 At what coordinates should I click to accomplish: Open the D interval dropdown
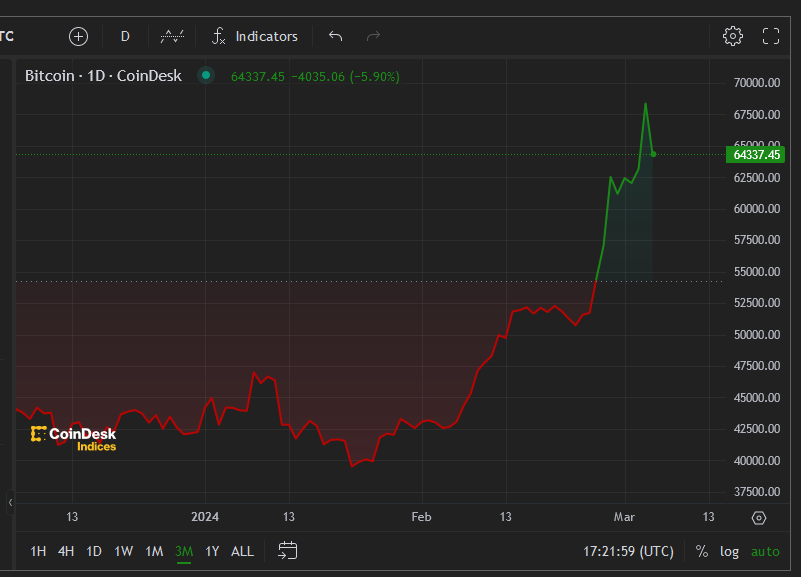coord(125,36)
